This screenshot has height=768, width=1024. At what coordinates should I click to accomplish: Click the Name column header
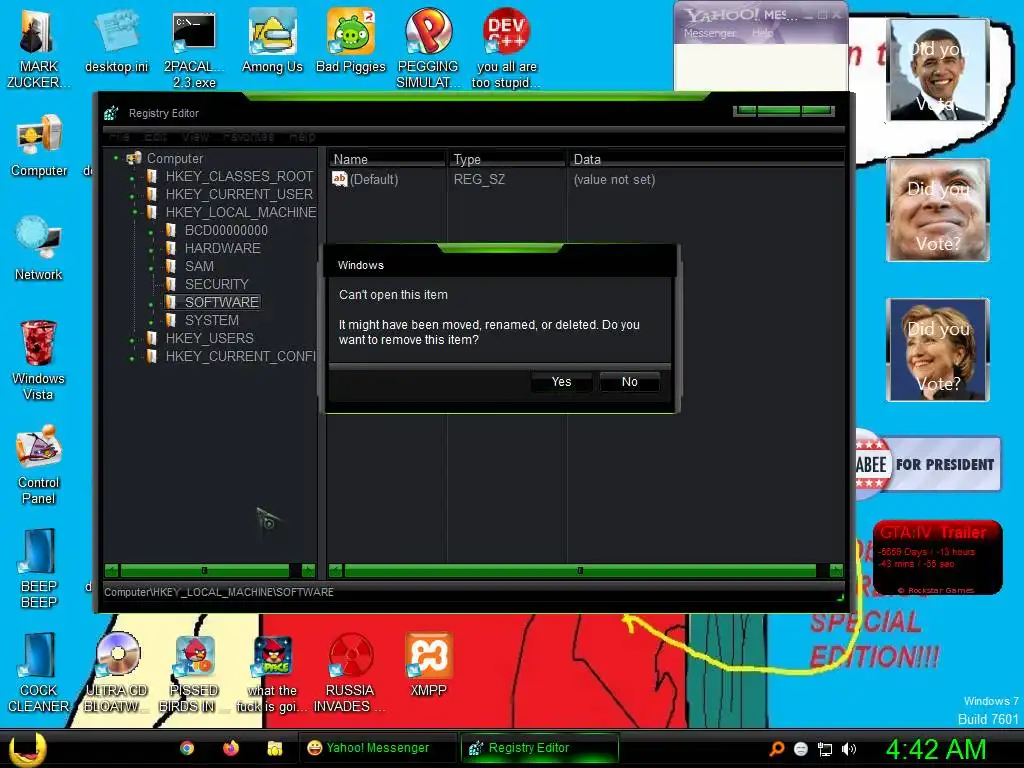pyautogui.click(x=386, y=159)
